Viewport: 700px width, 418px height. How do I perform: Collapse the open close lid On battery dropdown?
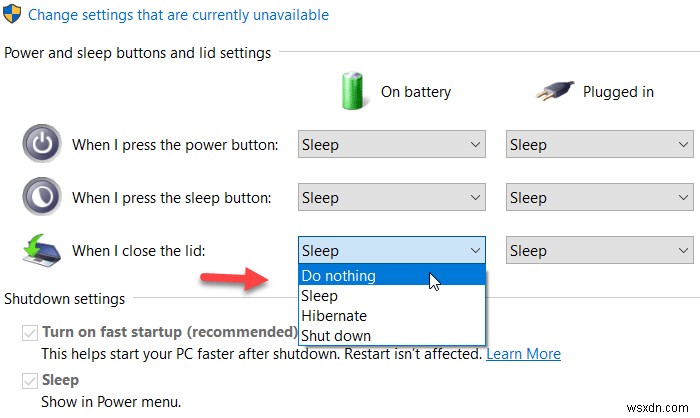tap(391, 251)
